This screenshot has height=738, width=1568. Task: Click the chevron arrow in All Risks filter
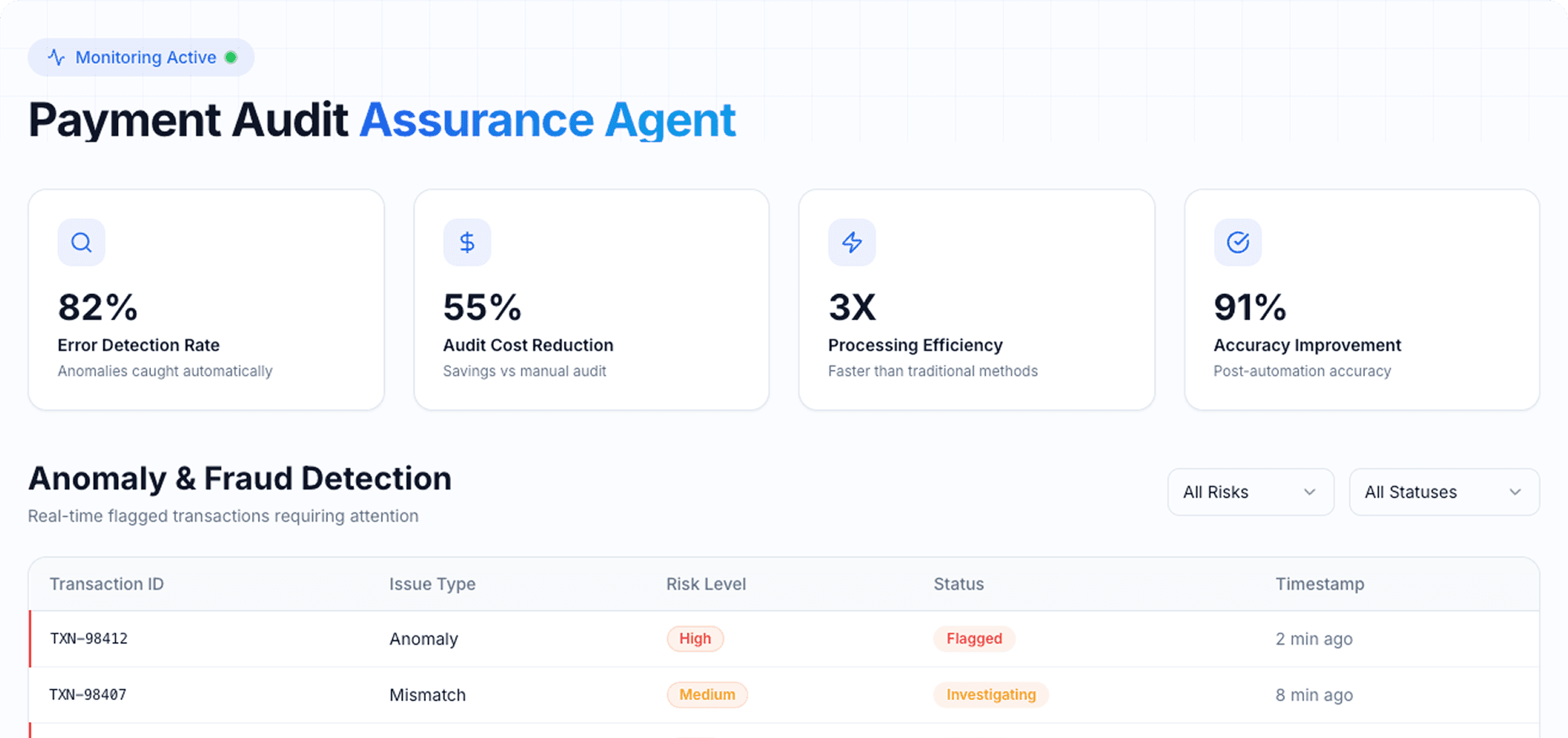click(x=1309, y=492)
